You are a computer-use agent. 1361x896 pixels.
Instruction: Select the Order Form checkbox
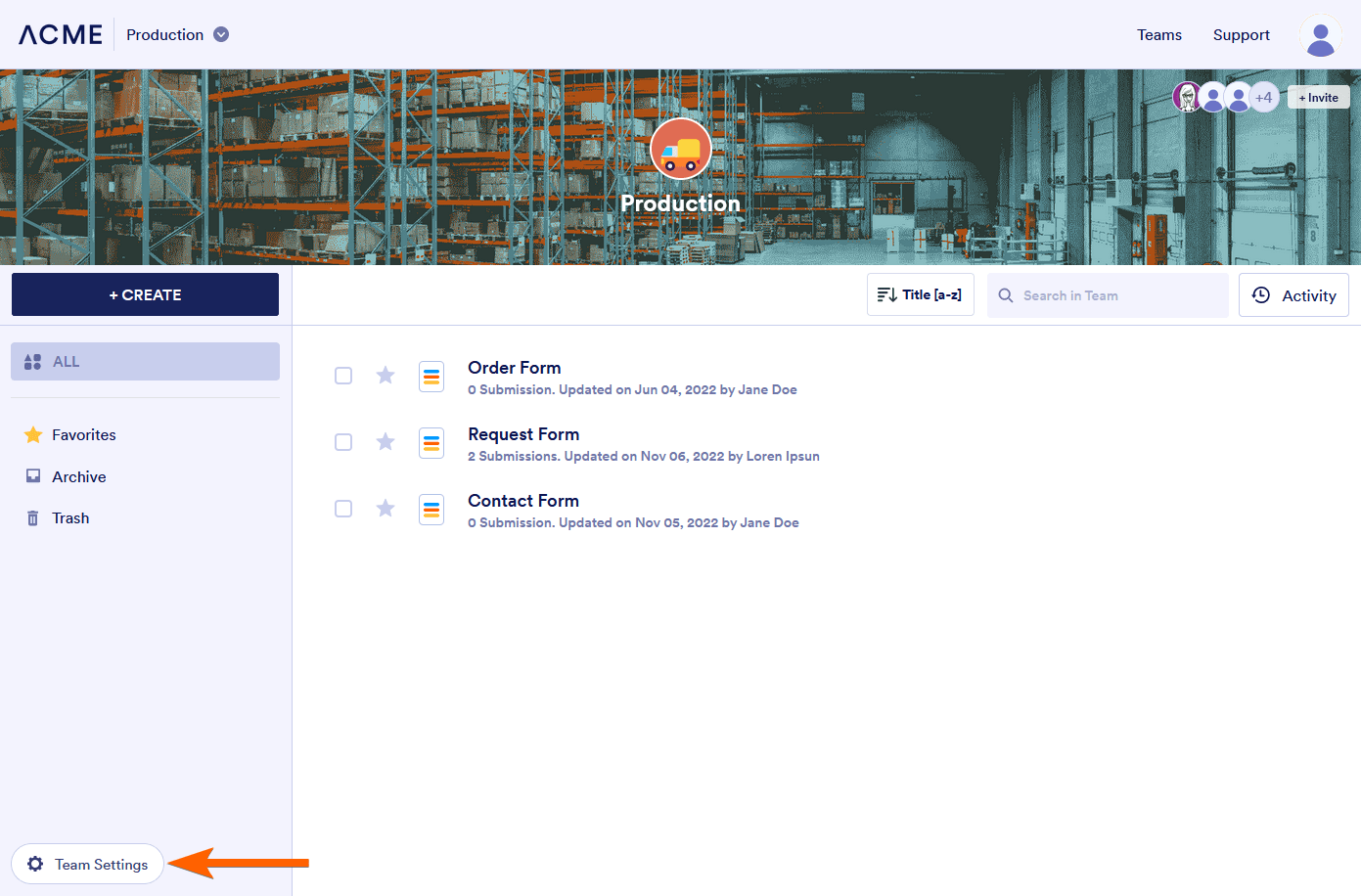pos(343,376)
